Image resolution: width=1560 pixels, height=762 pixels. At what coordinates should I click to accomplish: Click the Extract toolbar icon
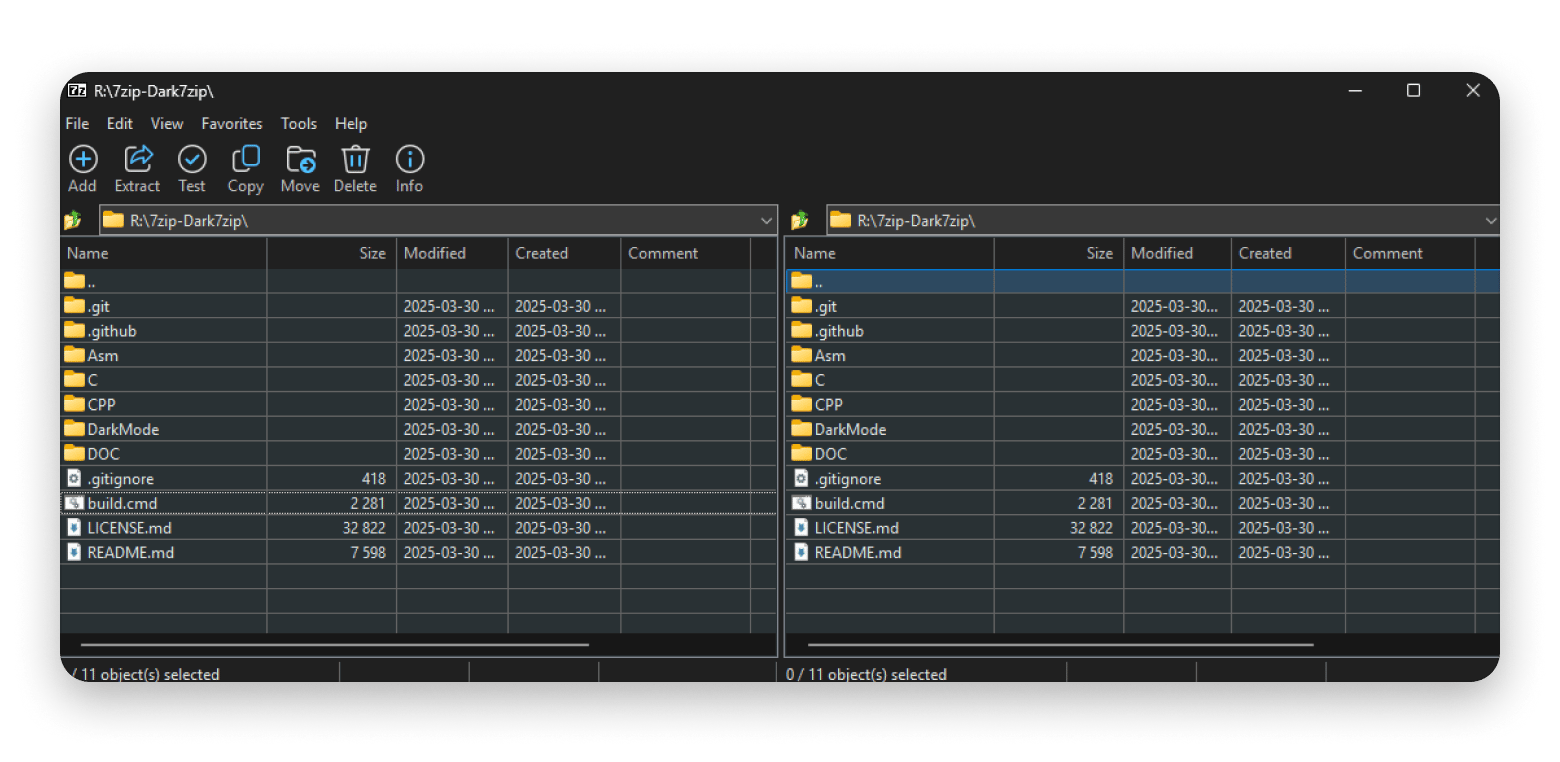pyautogui.click(x=137, y=160)
